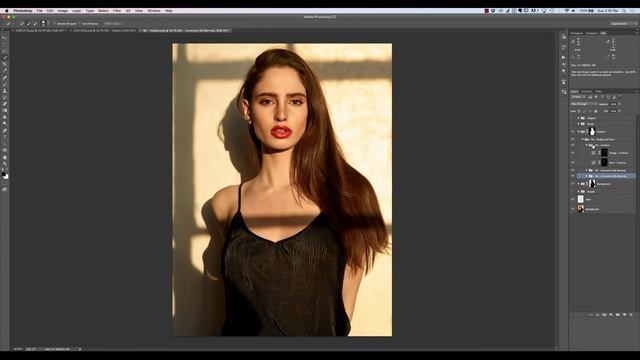Expand the topmost layer group
Screen dimensions: 640x360
tap(578, 118)
